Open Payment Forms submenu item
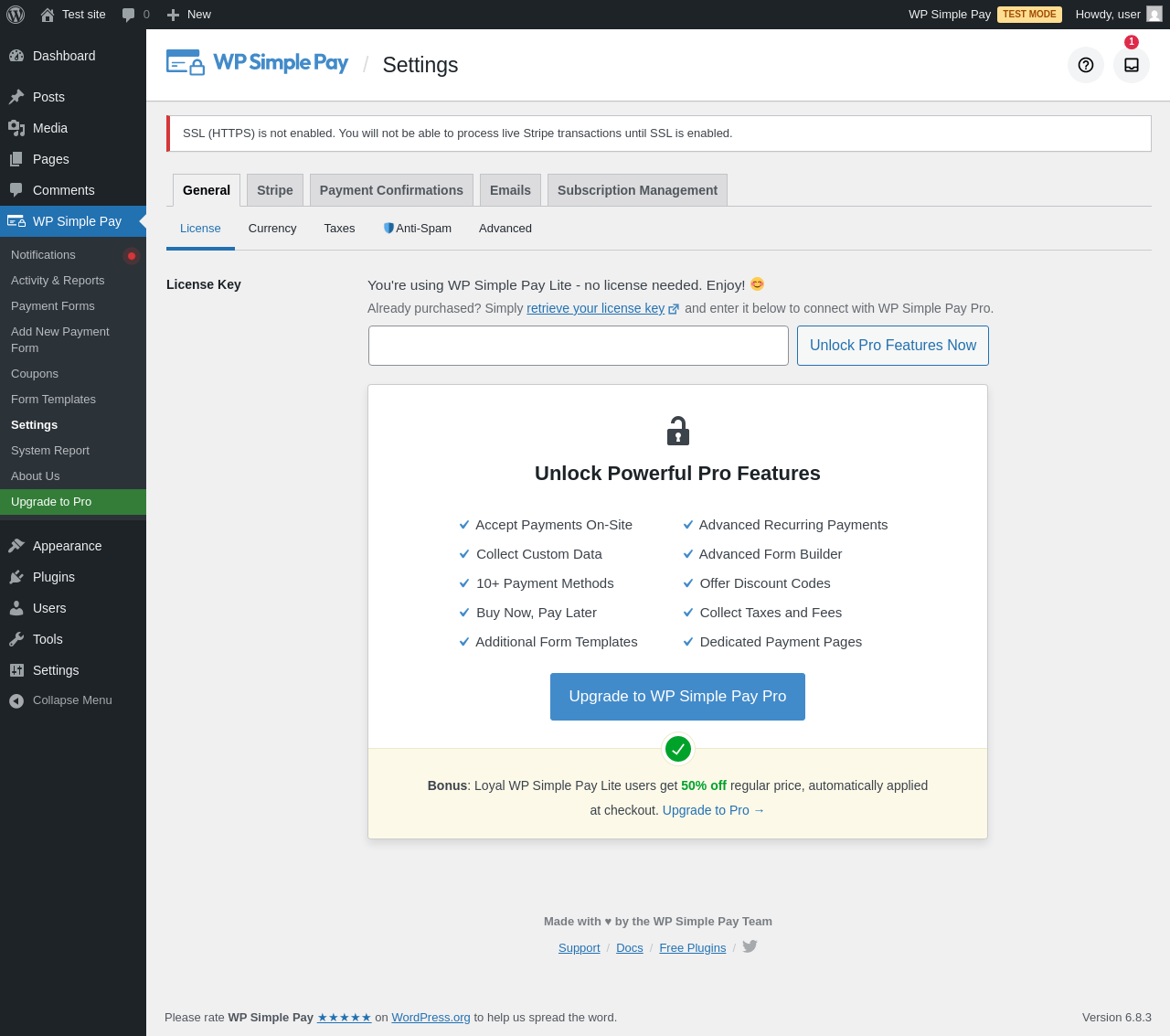Screen dimensions: 1170x1036 [73, 306]
